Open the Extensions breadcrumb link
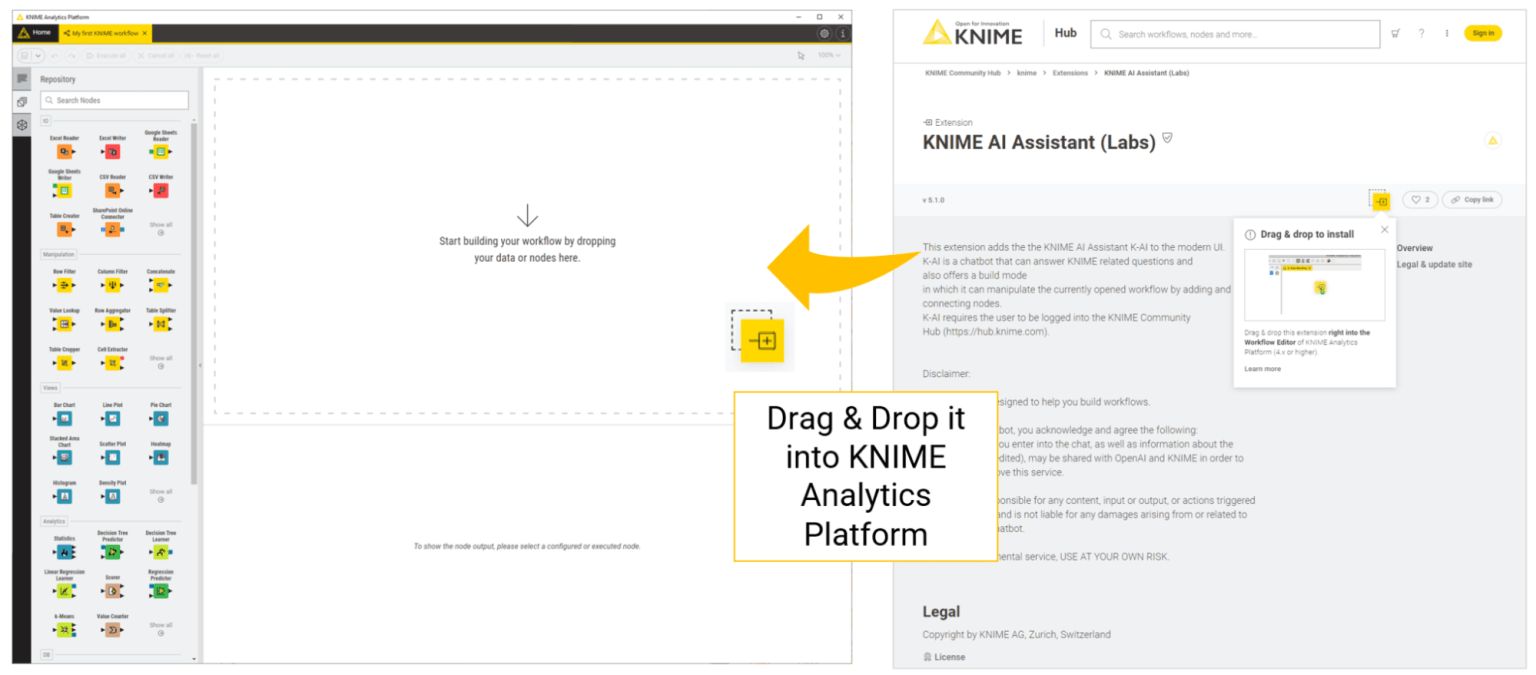Image resolution: width=1536 pixels, height=675 pixels. [x=1070, y=73]
